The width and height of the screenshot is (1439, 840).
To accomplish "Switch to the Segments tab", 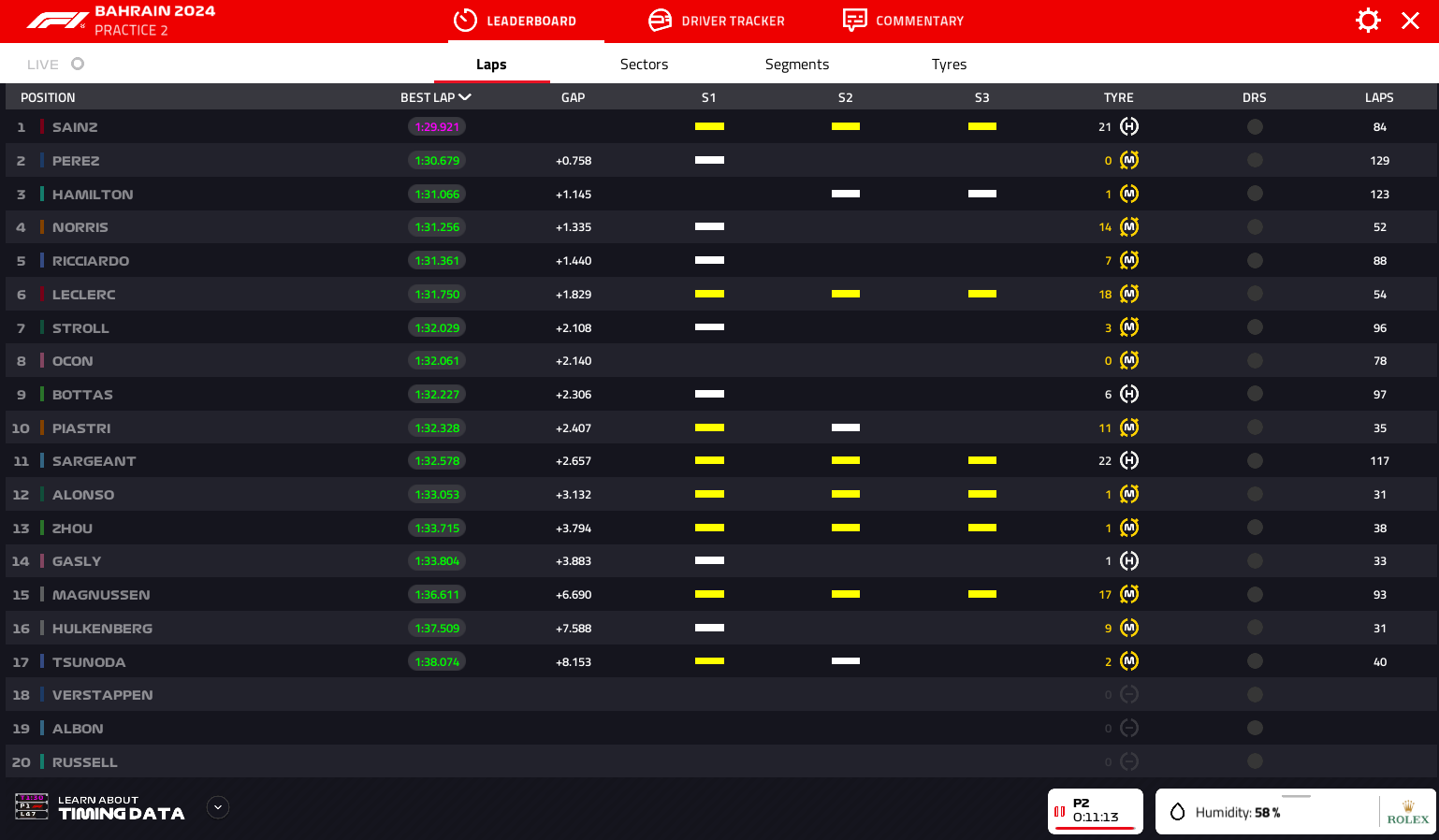I will [x=797, y=64].
